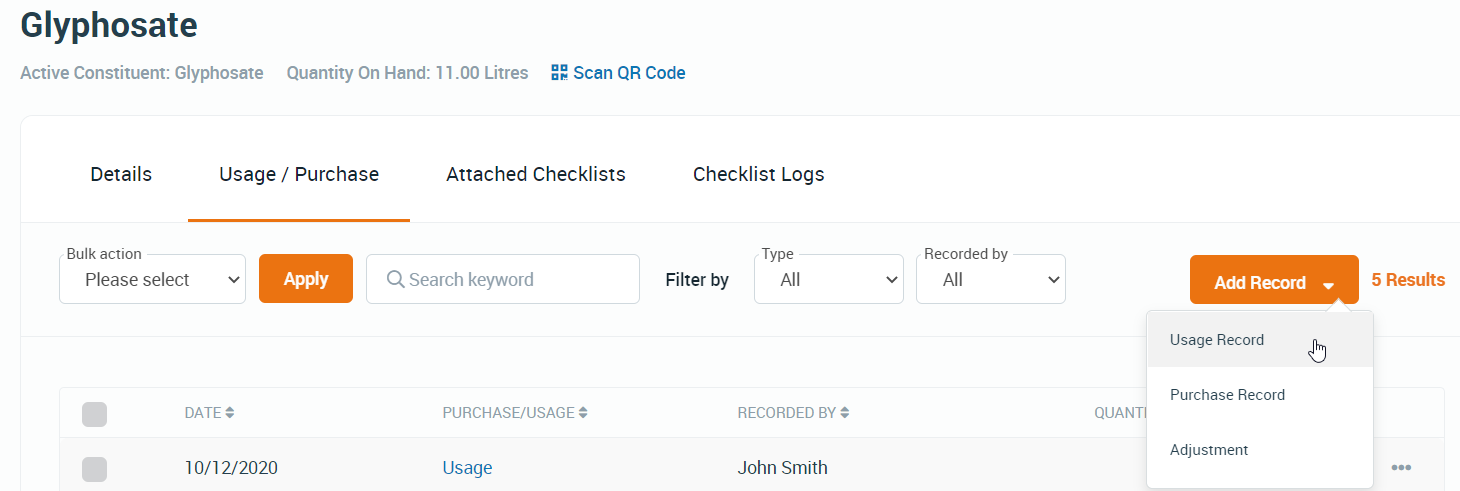Image resolution: width=1460 pixels, height=491 pixels.
Task: Open the three-dots menu for John Smith's row
Action: pyautogui.click(x=1401, y=467)
